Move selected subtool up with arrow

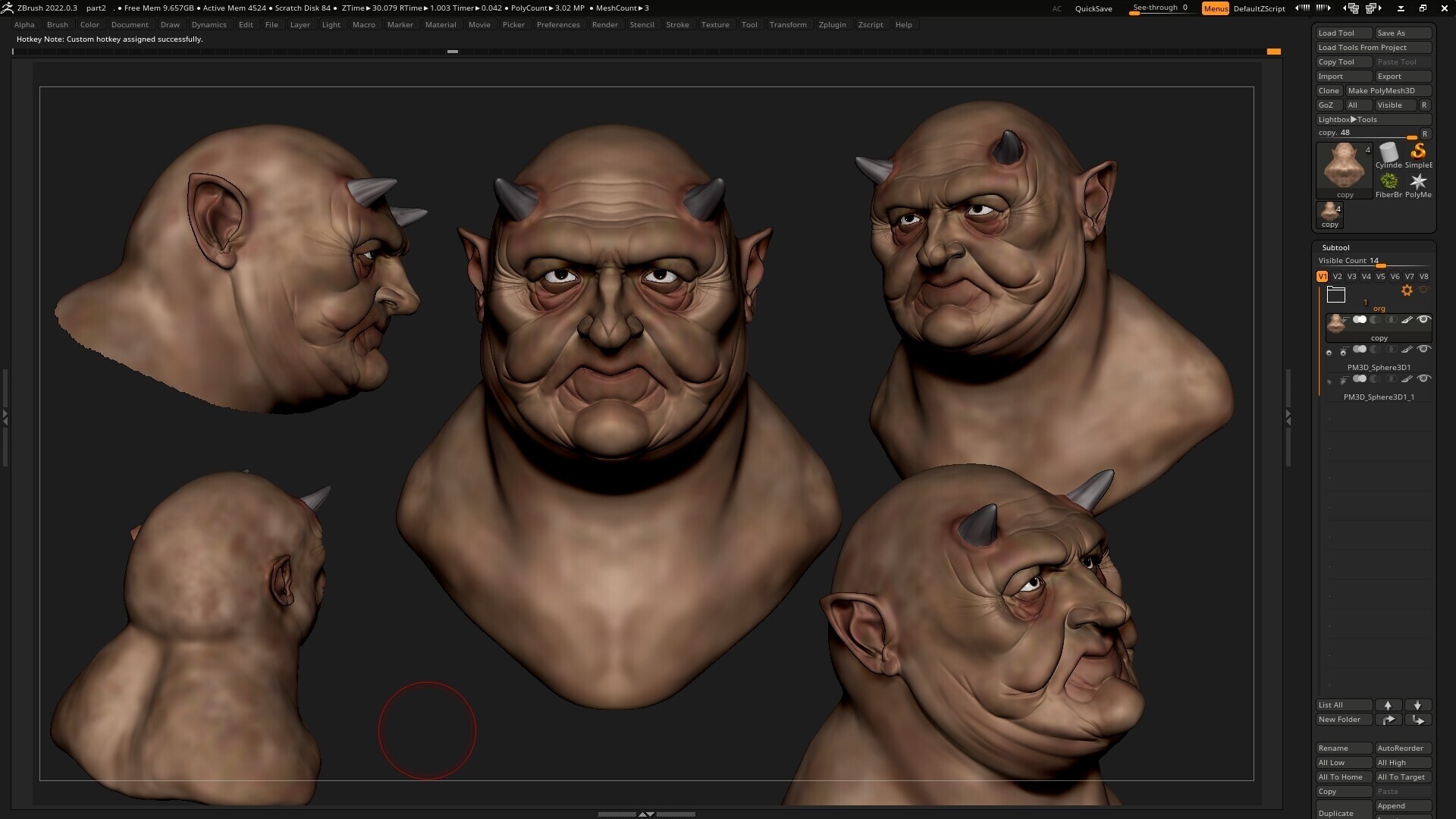[x=1388, y=705]
